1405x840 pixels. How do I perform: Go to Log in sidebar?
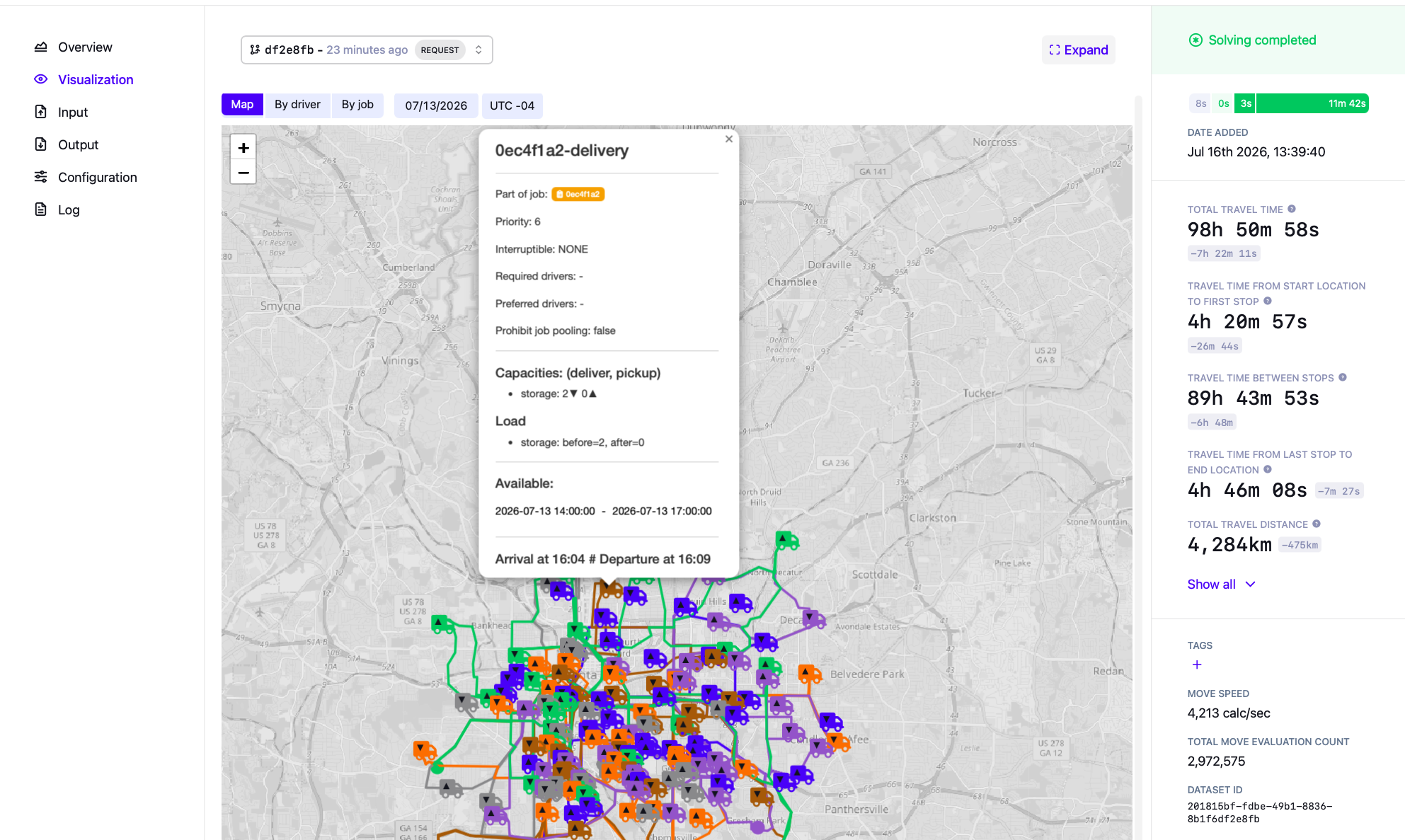point(69,209)
